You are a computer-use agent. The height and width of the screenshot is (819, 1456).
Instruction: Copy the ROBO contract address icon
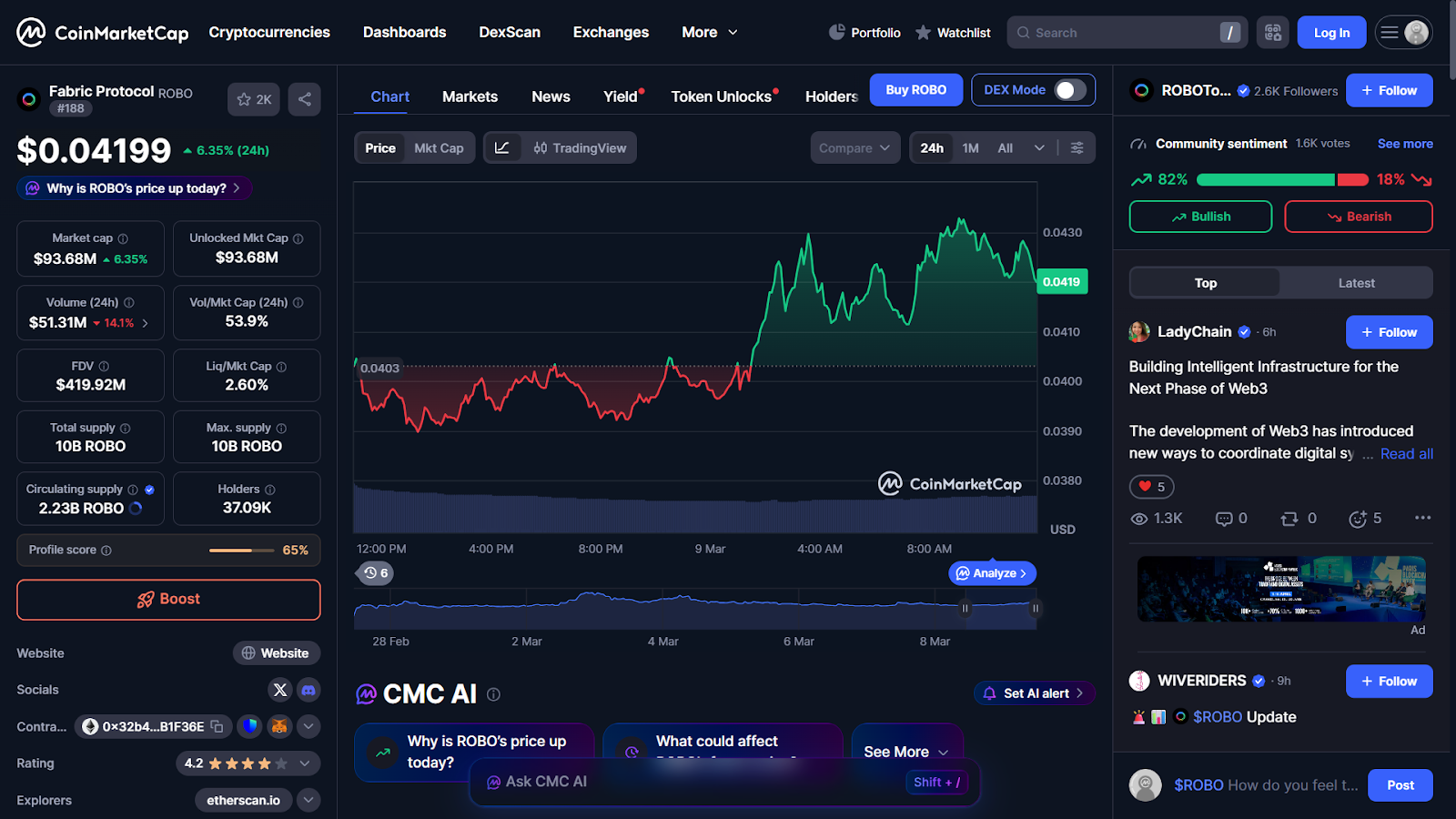[x=216, y=726]
